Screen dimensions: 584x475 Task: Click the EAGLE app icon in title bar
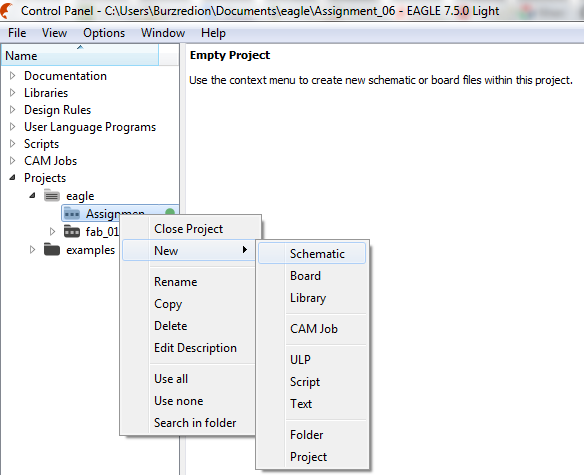coord(6,10)
